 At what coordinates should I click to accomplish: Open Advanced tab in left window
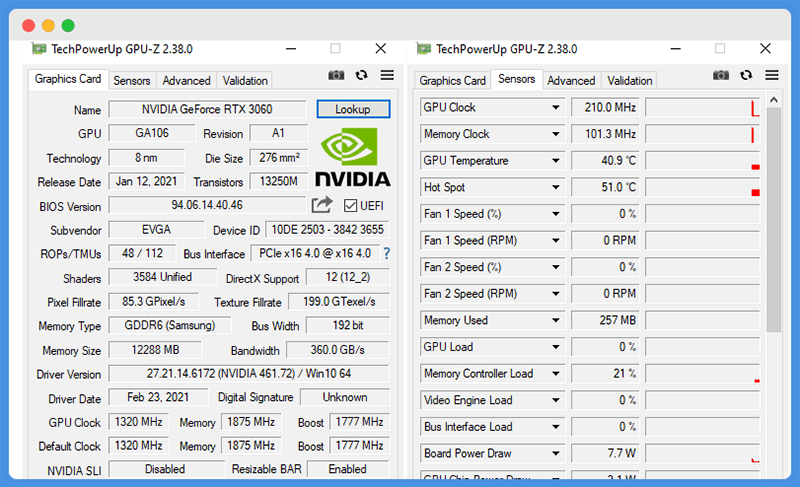coord(186,81)
